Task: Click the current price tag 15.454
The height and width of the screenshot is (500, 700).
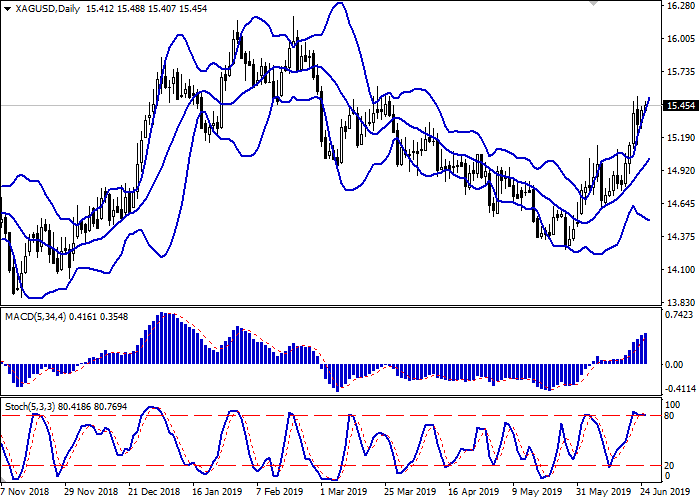Action: pos(680,105)
